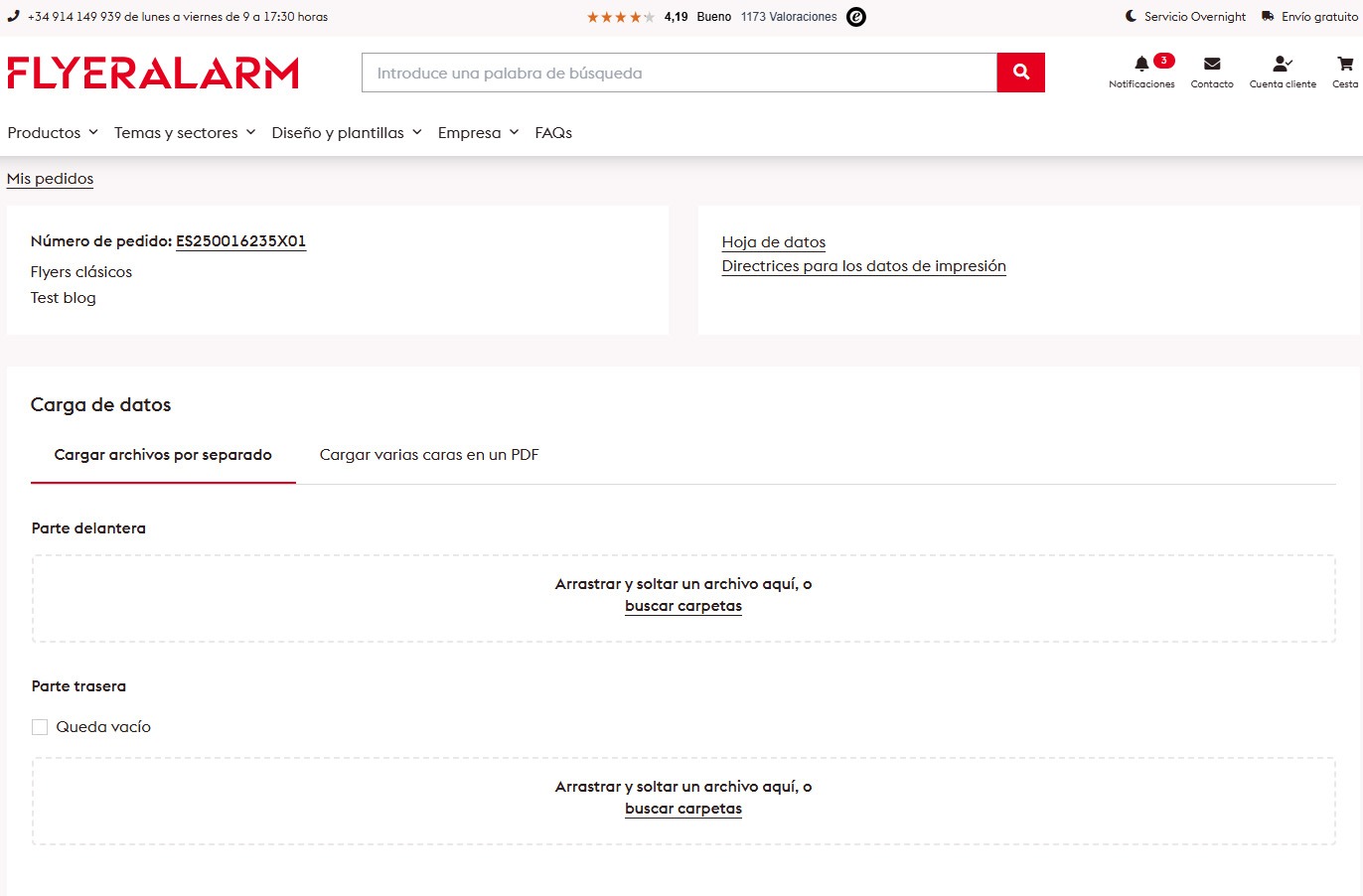Viewport: 1363px width, 896px height.
Task: Open the Cesta shopping cart
Action: pos(1345,65)
